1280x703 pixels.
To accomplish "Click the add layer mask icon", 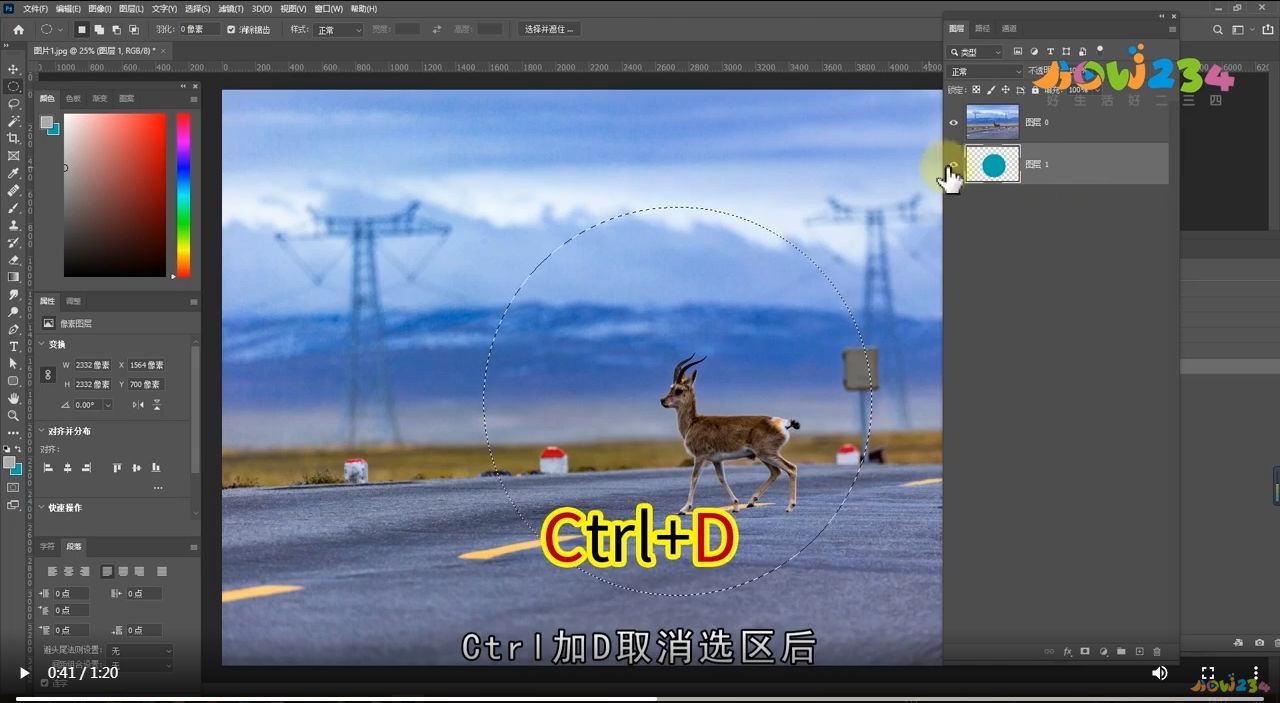I will [1085, 651].
